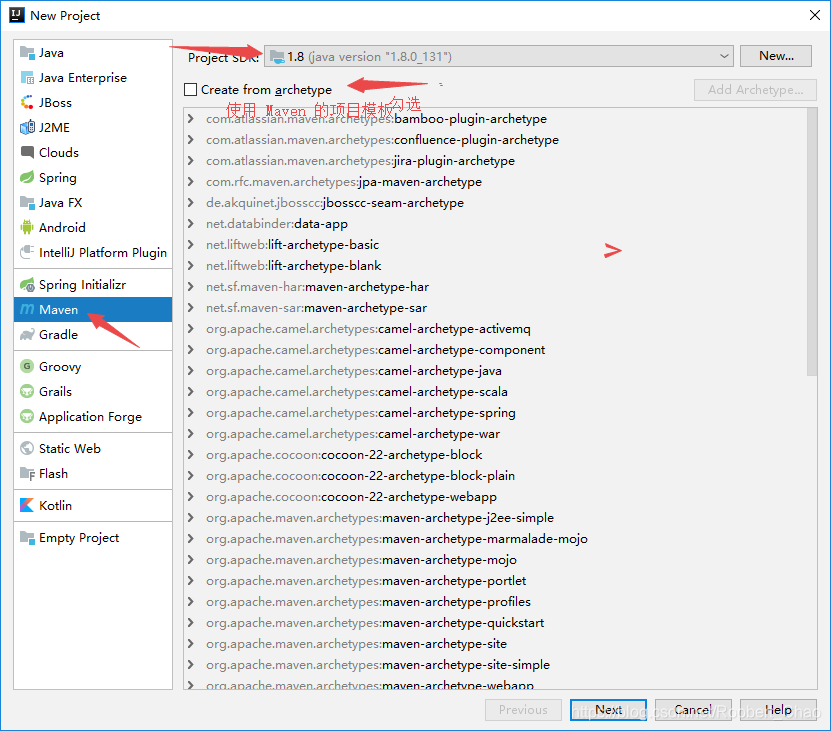Click the J2ME icon

[x=27, y=127]
